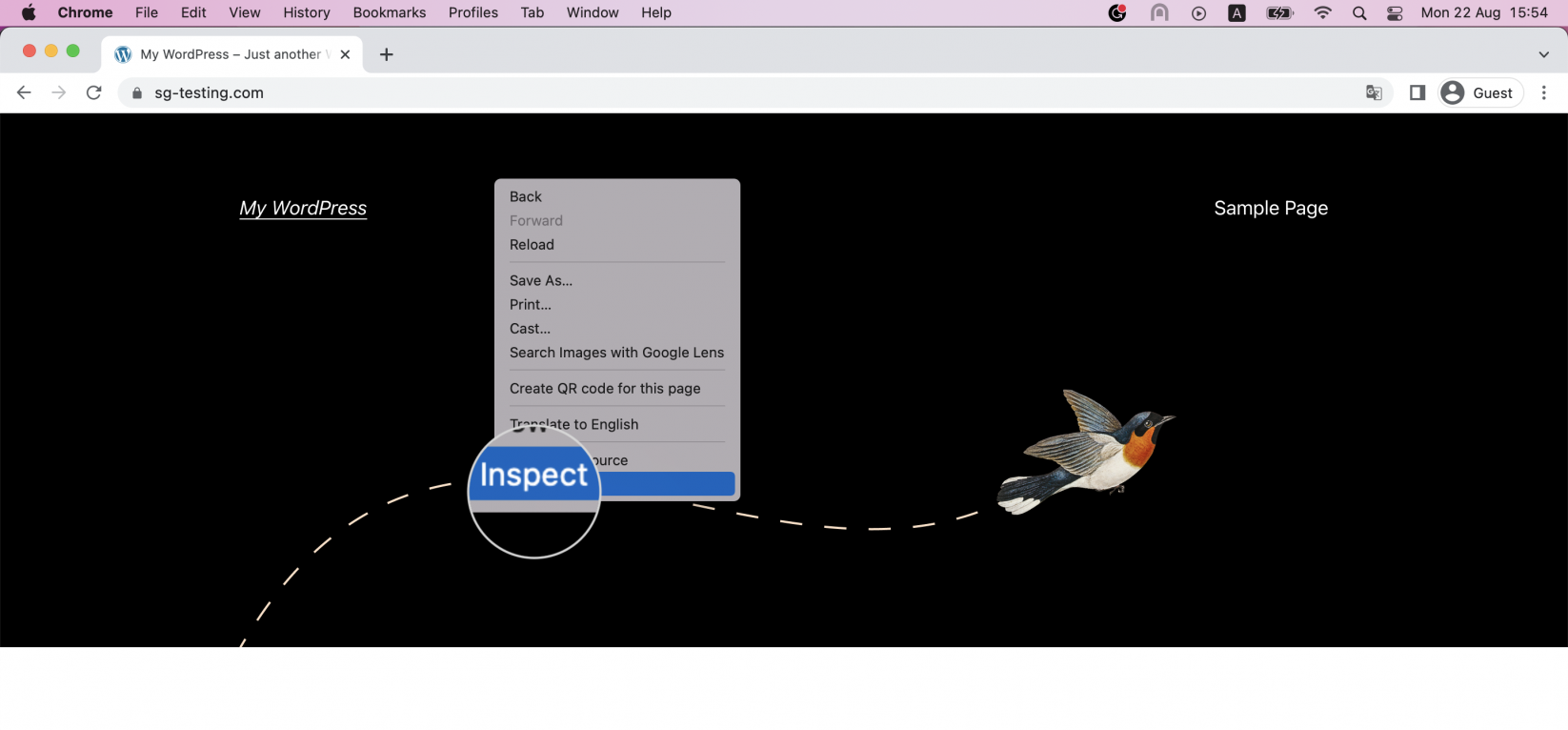The image size is (1568, 730).
Task: Click the keyboard input source icon
Action: pyautogui.click(x=1236, y=12)
